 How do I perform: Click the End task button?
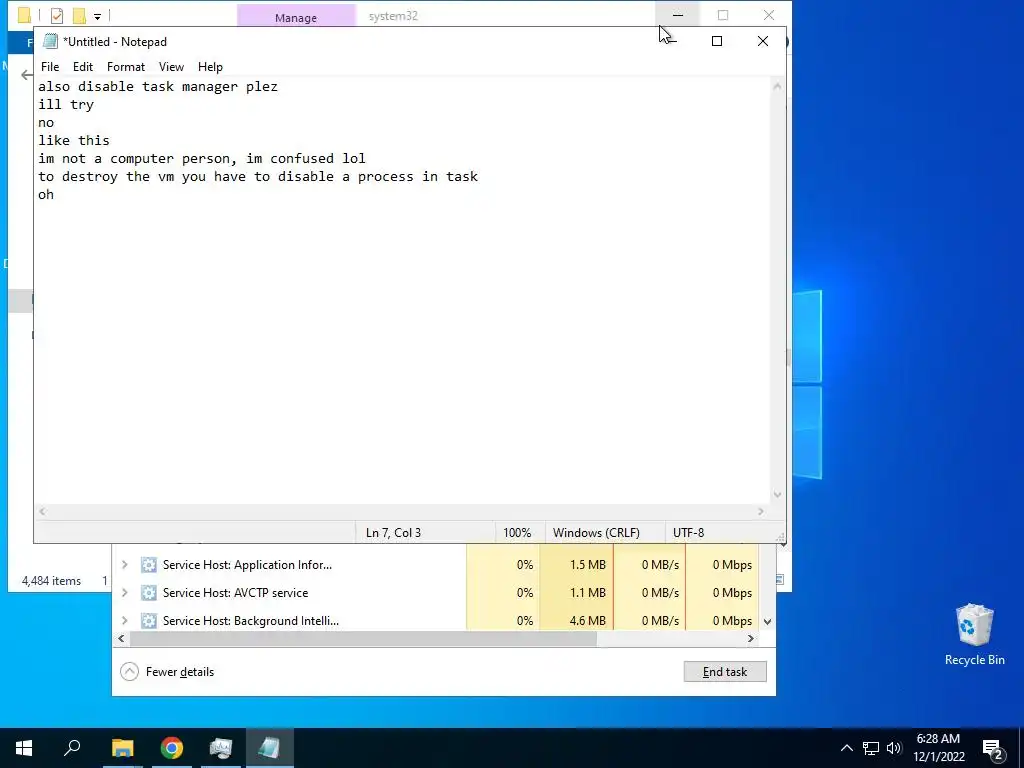(725, 671)
